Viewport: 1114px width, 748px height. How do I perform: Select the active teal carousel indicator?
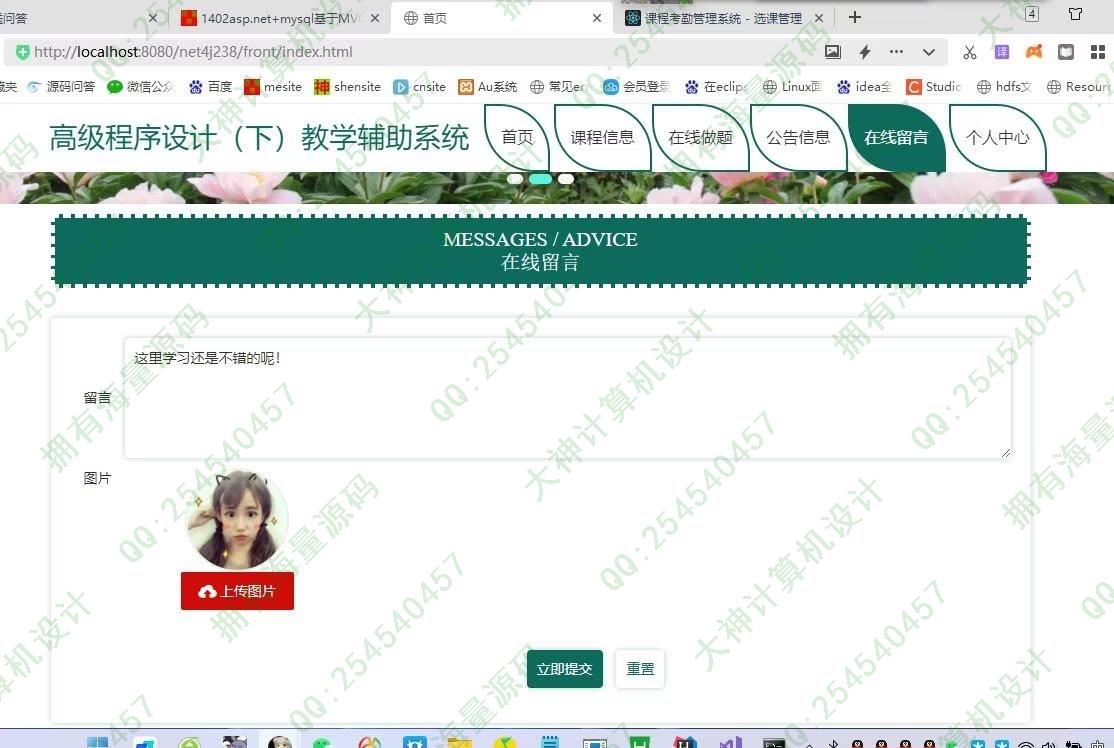541,179
